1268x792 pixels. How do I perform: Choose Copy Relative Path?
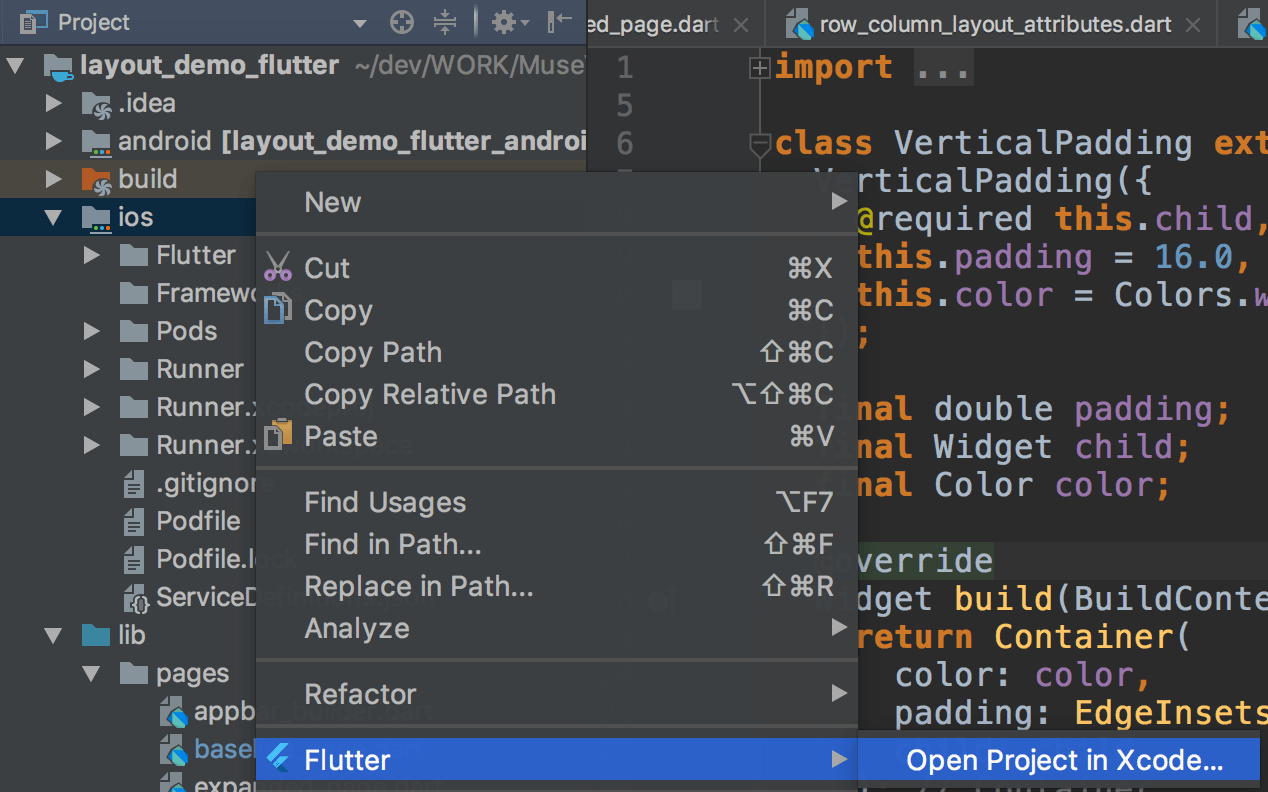pos(557,394)
